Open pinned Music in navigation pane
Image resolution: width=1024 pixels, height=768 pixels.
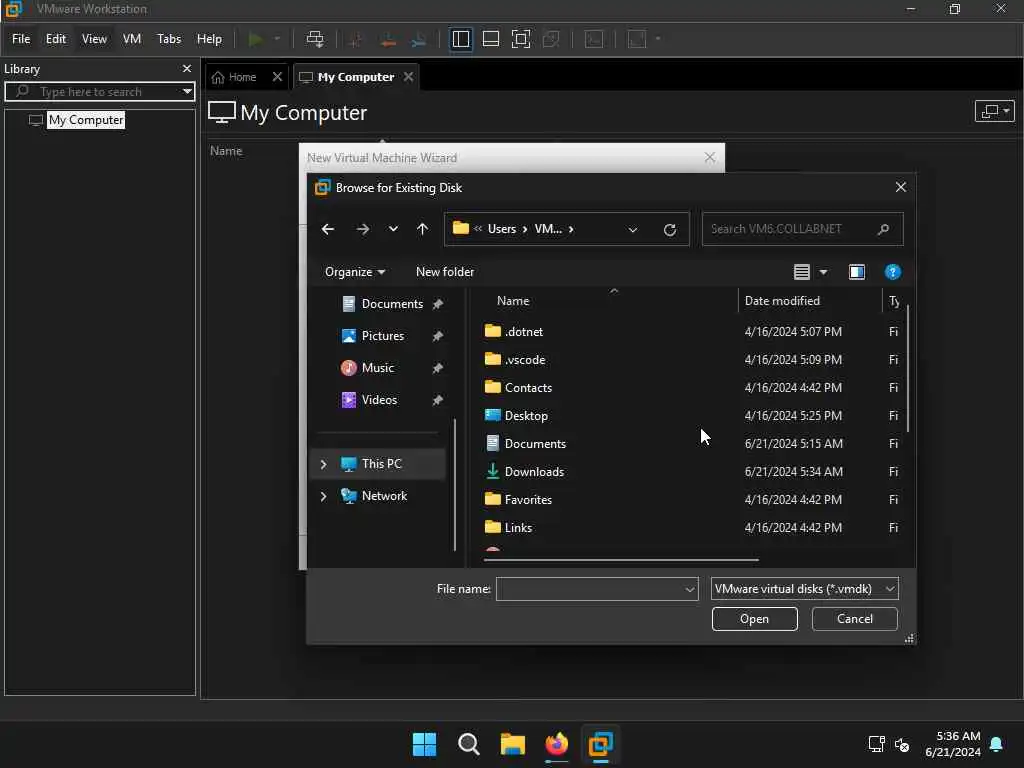pyautogui.click(x=377, y=368)
